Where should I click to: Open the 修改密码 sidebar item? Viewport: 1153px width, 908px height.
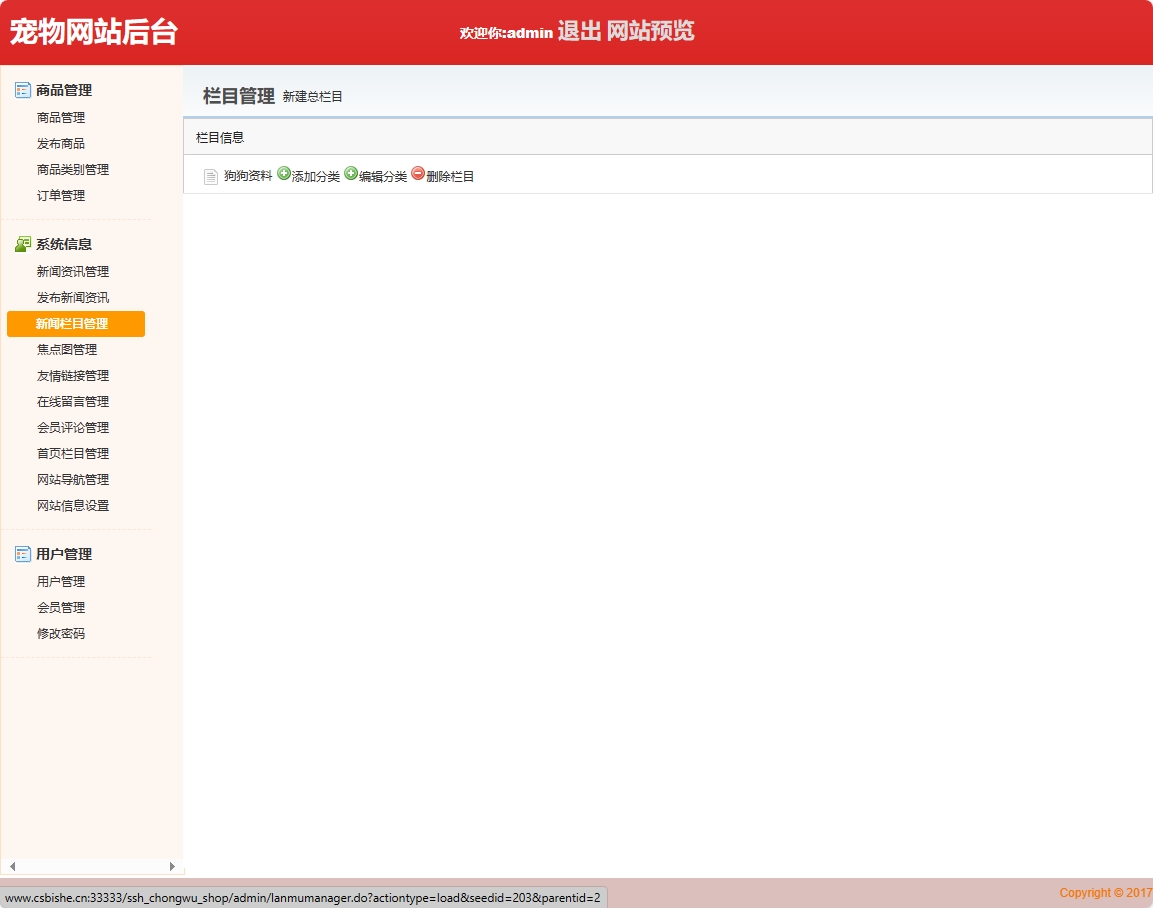61,634
